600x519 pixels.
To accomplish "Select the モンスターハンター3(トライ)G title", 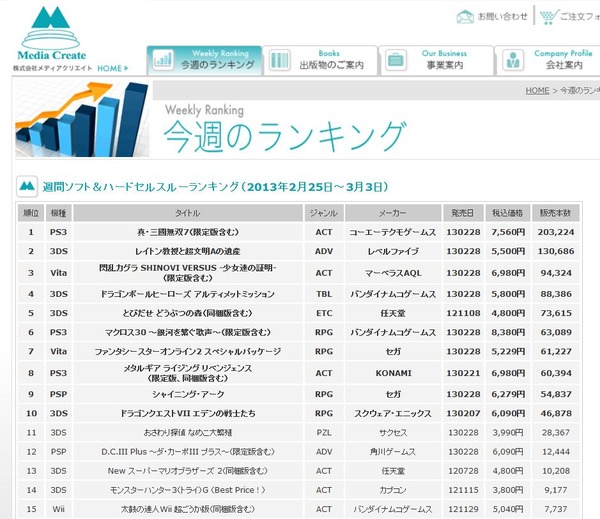I will pos(188,490).
